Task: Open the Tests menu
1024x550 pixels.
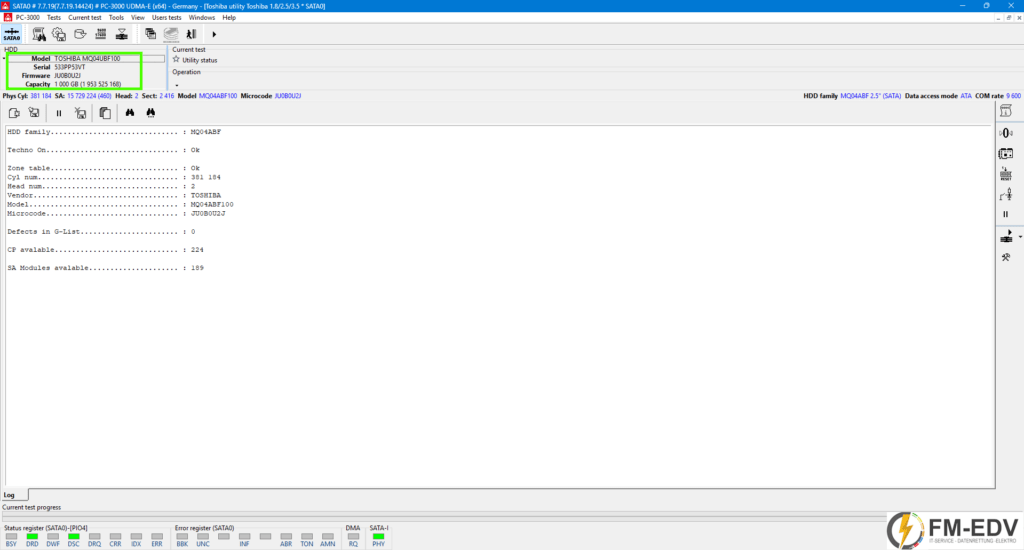Action: (x=54, y=18)
